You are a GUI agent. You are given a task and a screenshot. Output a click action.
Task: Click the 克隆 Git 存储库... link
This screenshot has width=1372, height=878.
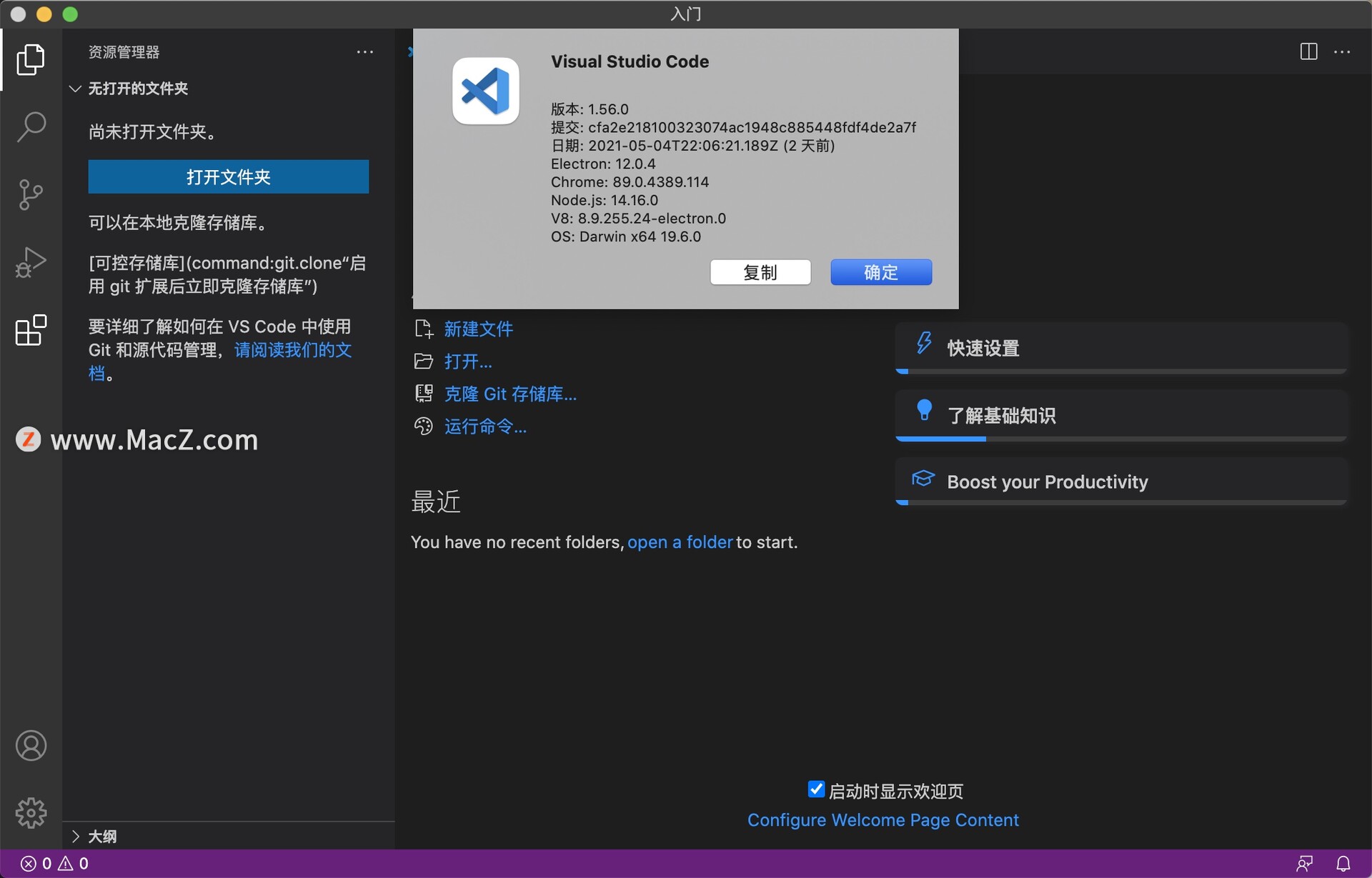pyautogui.click(x=510, y=394)
